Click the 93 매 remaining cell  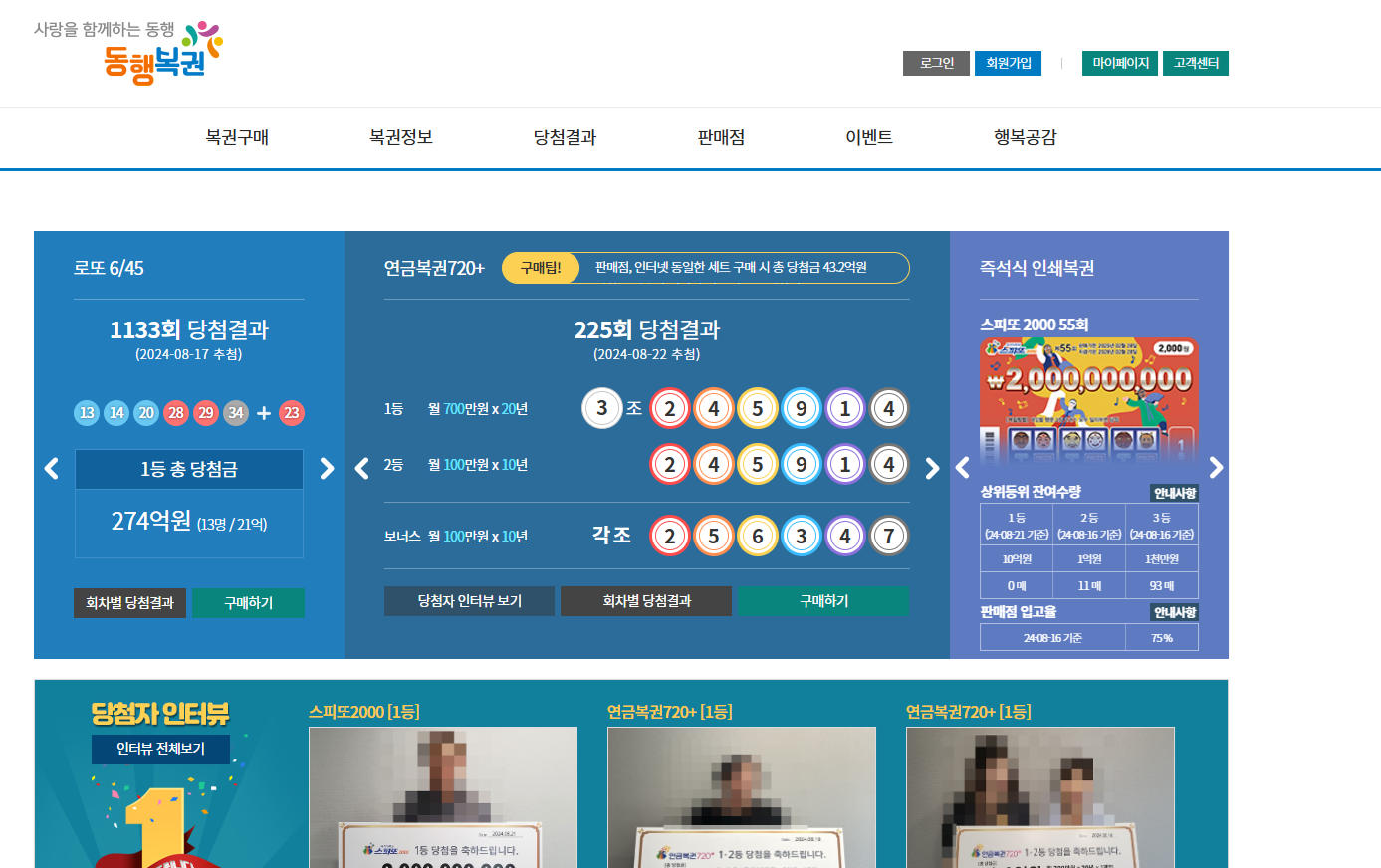coord(1162,585)
